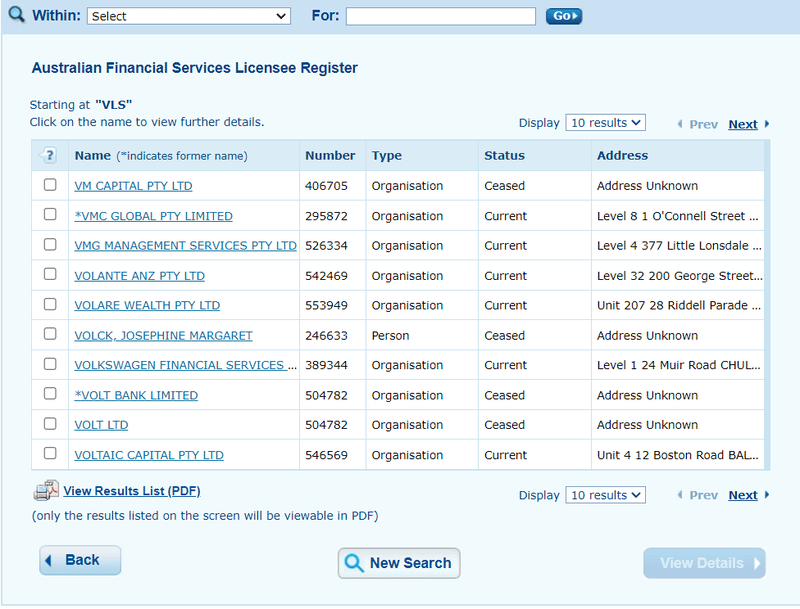Screen dimensions: 800x609
Task: Click licence number 295872
Action: (326, 216)
